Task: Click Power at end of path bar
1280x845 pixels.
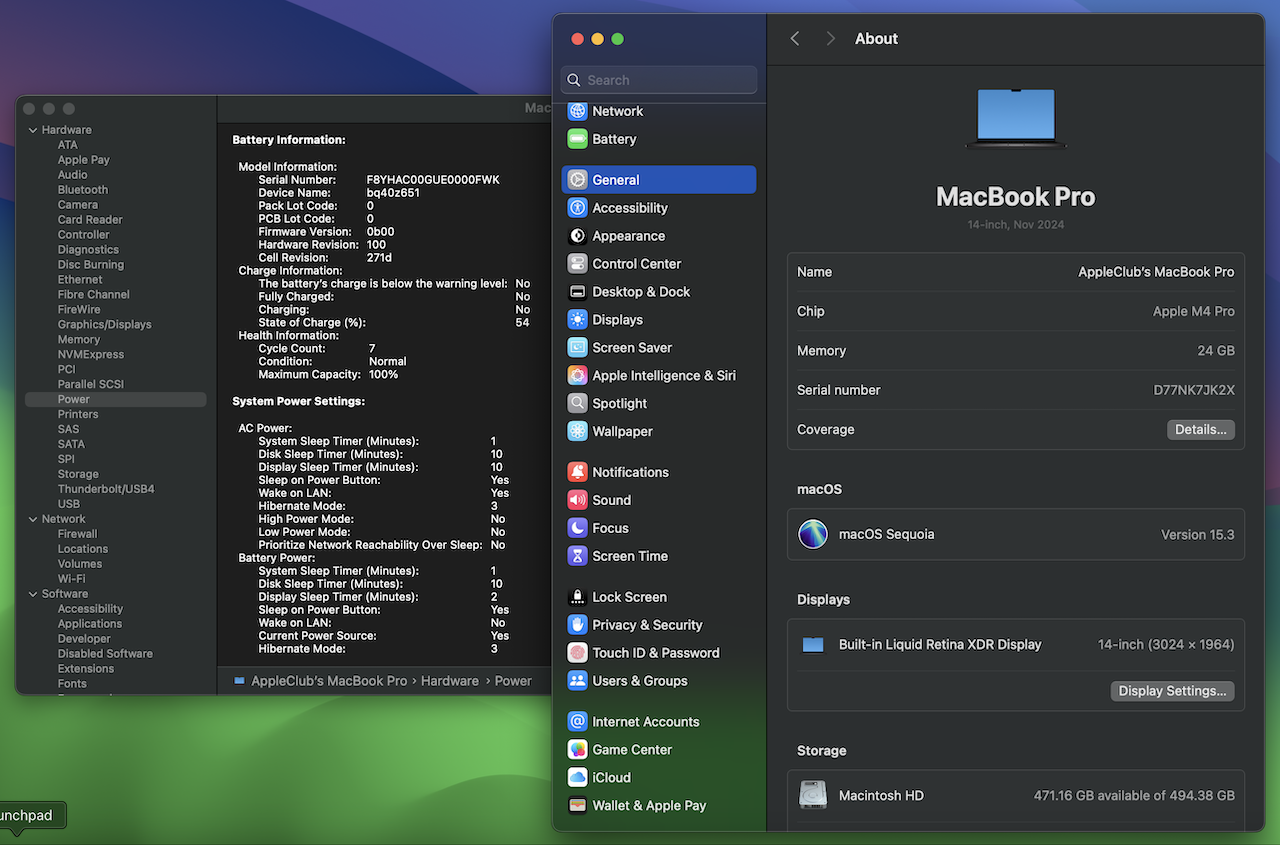Action: pos(513,681)
